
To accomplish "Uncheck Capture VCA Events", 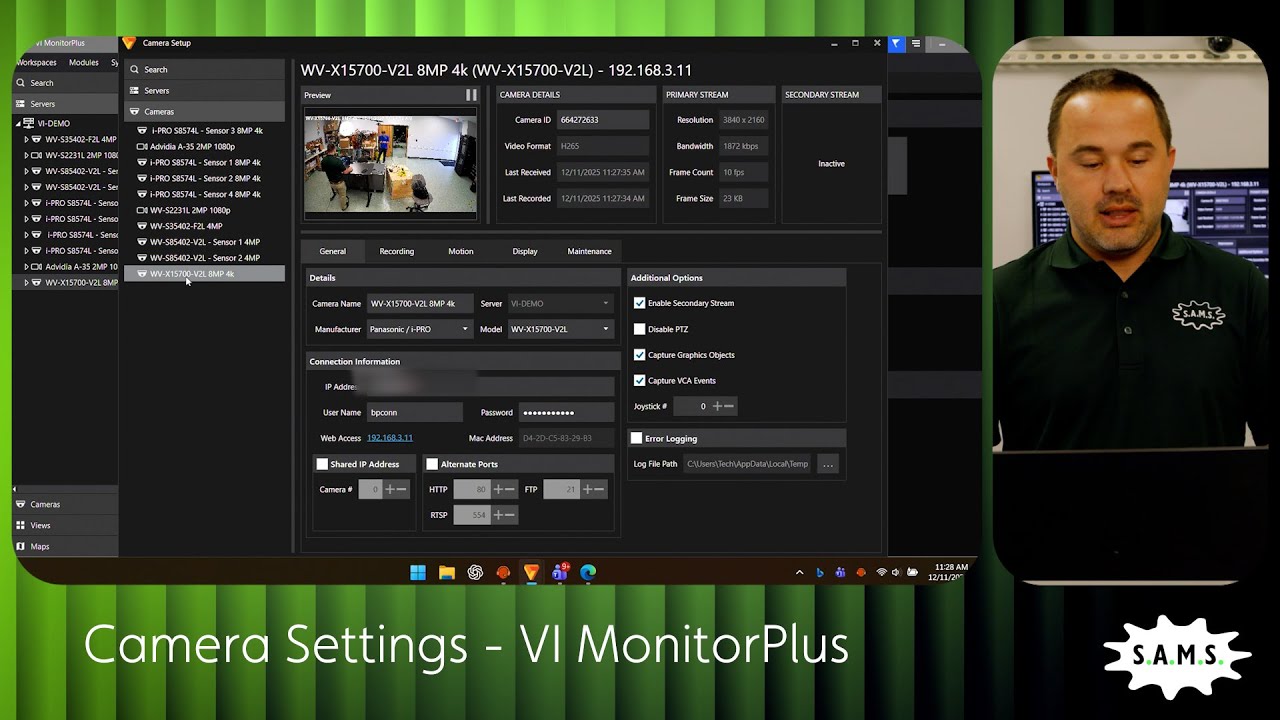I will [x=640, y=381].
